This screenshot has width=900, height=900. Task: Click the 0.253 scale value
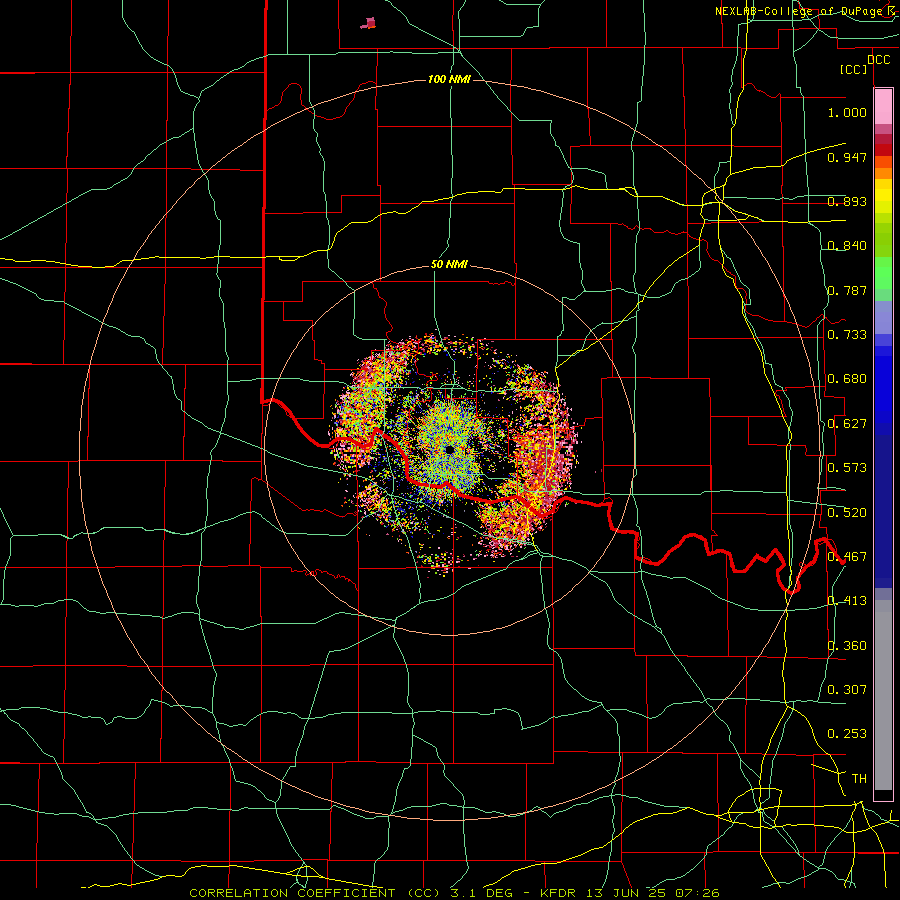point(847,734)
